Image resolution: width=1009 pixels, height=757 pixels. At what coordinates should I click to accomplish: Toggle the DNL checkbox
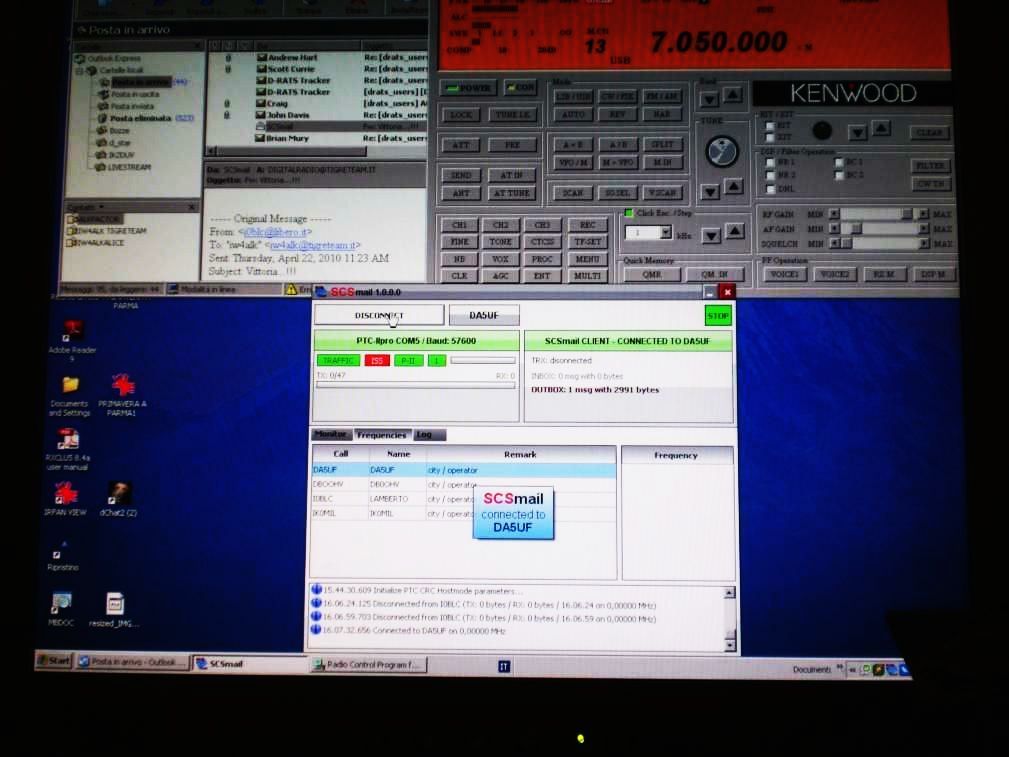[x=770, y=189]
